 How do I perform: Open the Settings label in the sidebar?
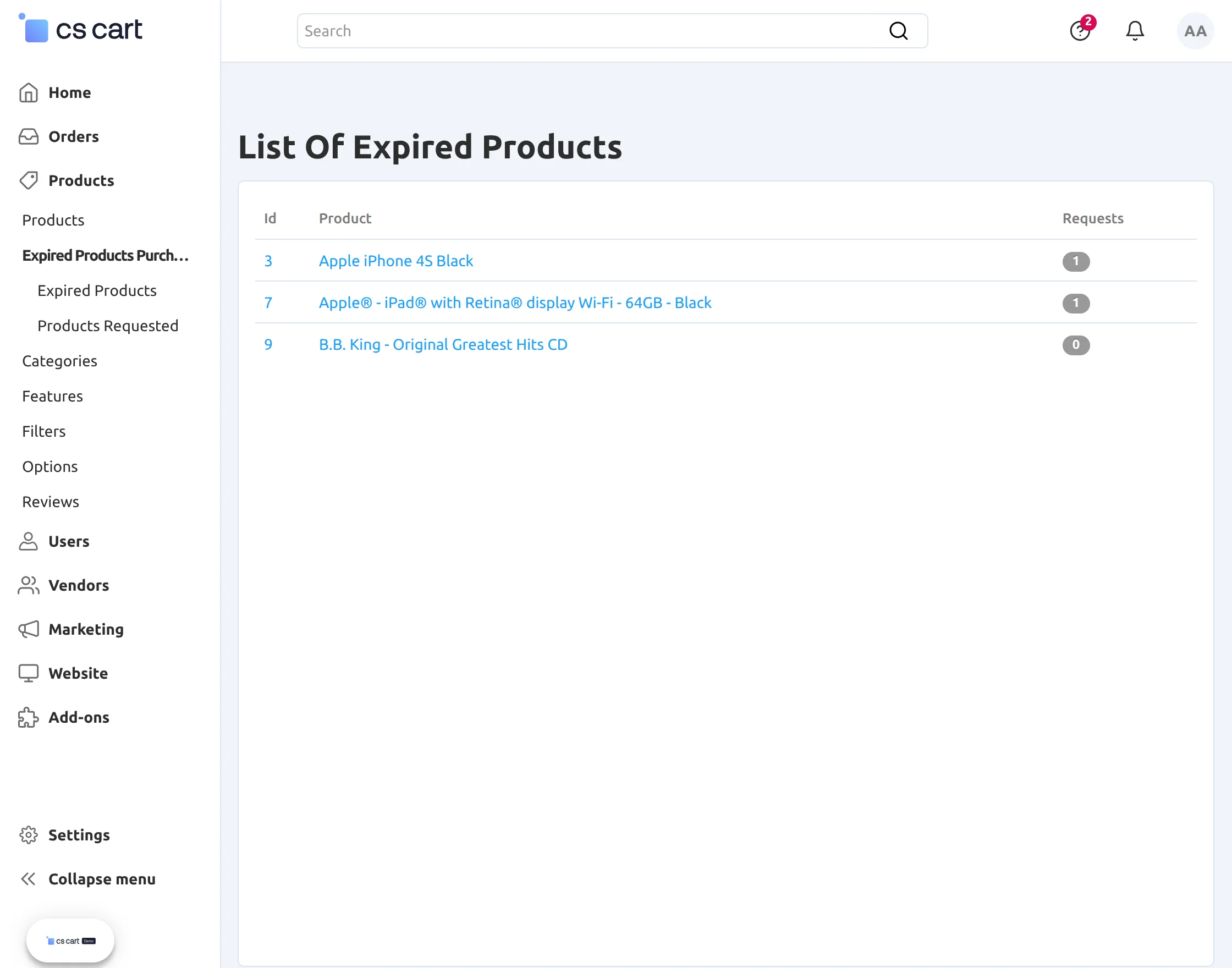coord(79,835)
